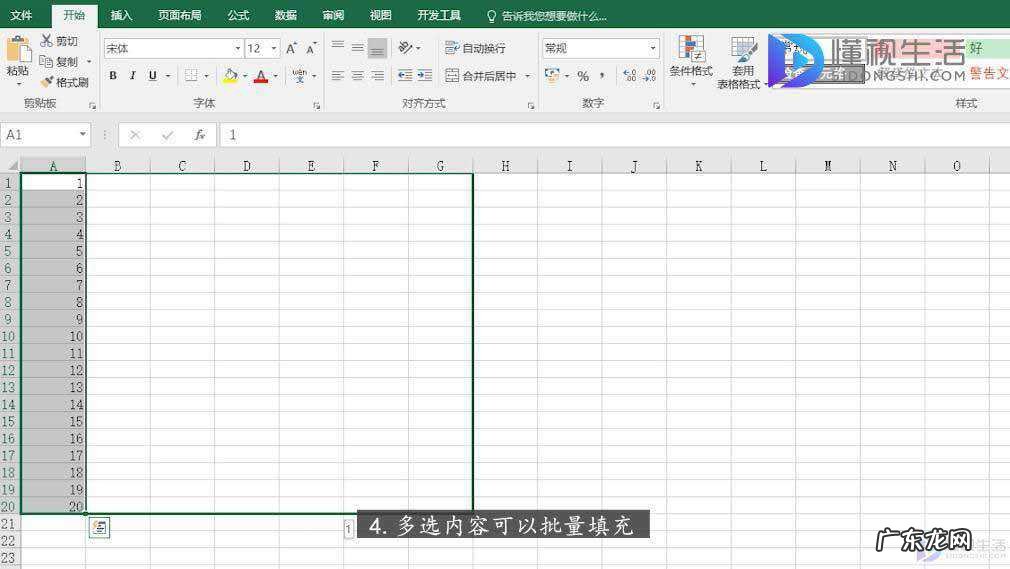The image size is (1010, 569).
Task: Increase indent
Action: pos(425,75)
